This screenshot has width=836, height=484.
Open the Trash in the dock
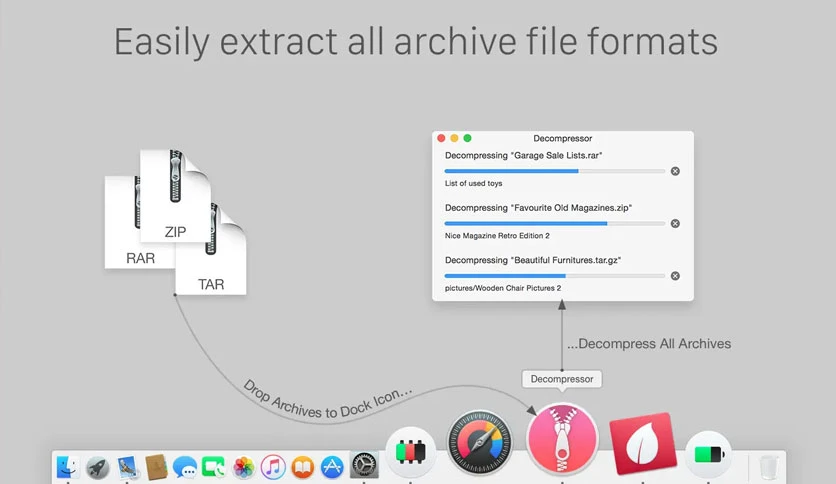[x=768, y=467]
